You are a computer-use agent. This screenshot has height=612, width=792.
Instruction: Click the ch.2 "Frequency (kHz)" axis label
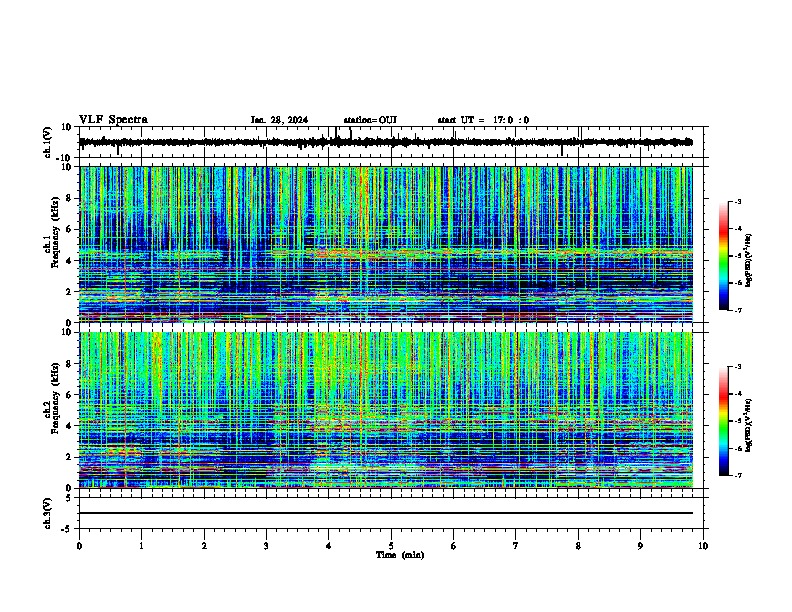click(x=55, y=397)
